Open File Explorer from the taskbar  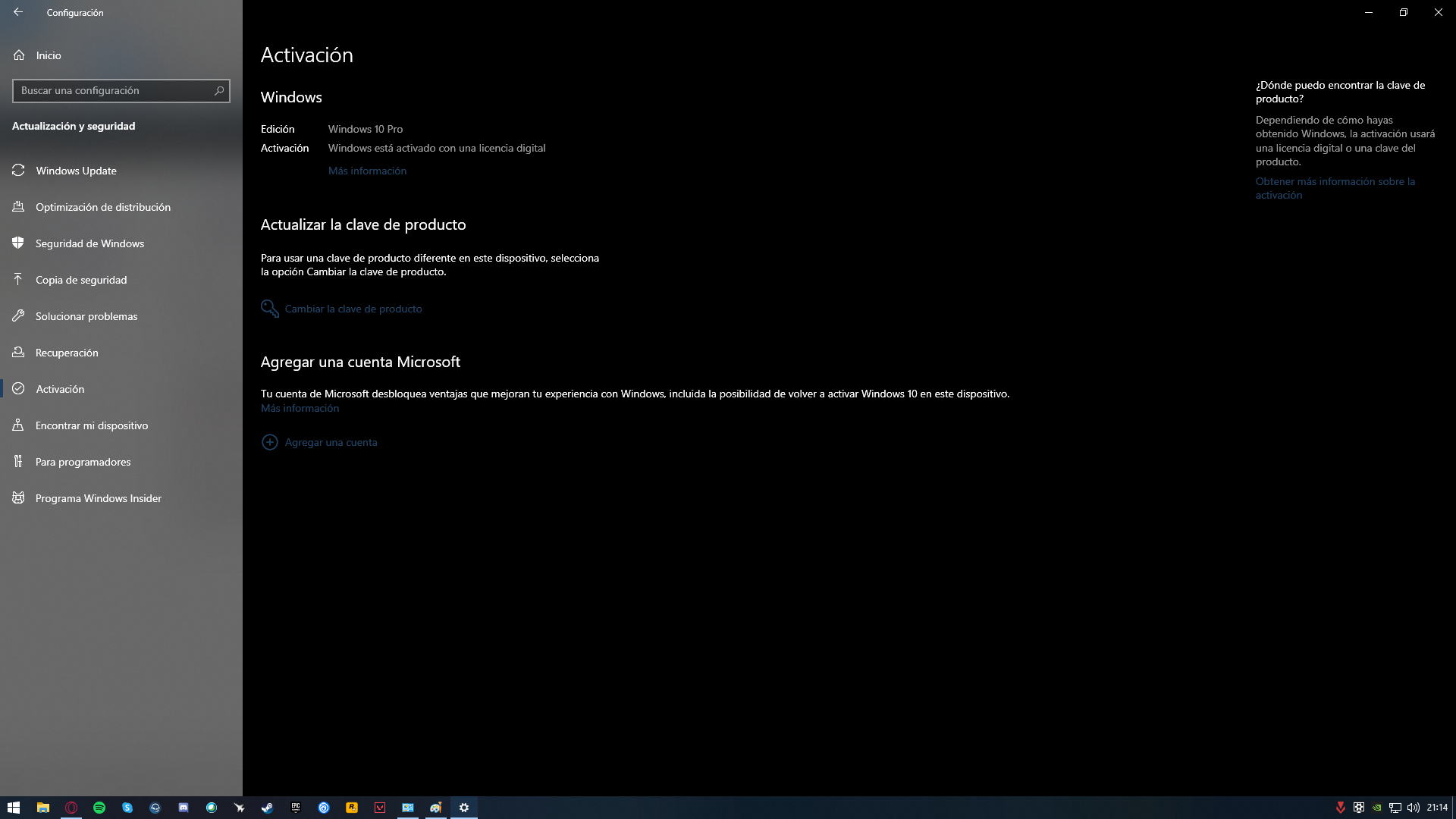coord(42,807)
